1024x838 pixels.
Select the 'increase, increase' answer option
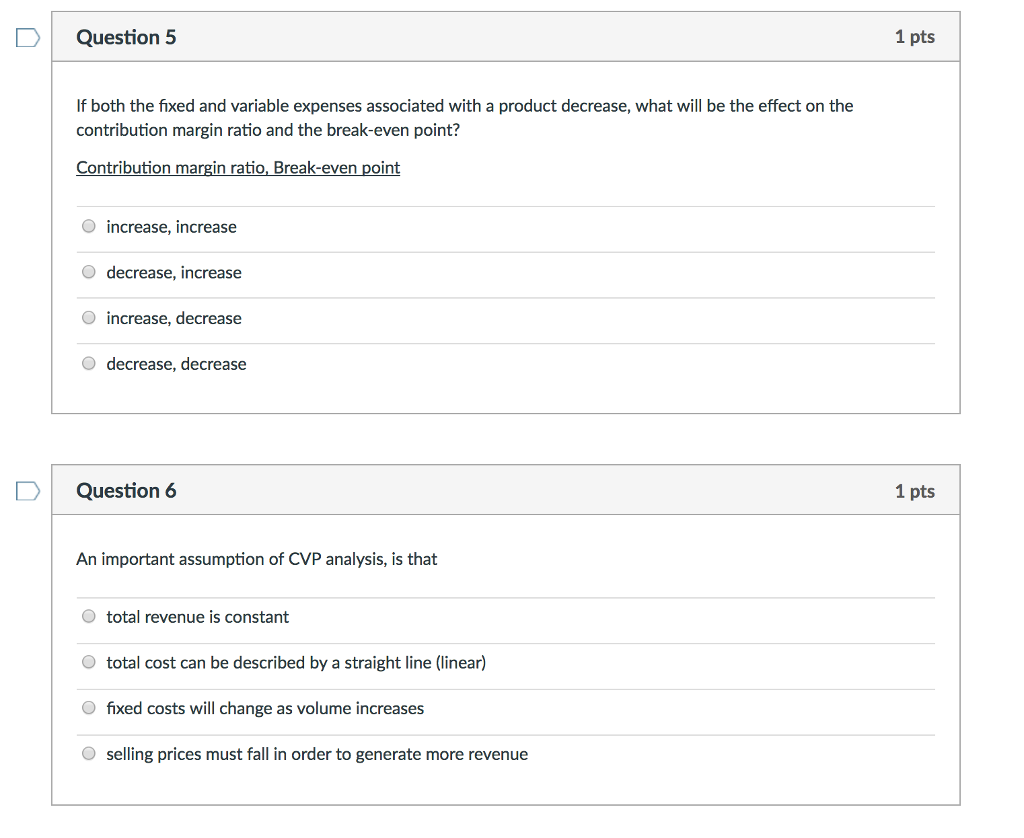[x=88, y=226]
